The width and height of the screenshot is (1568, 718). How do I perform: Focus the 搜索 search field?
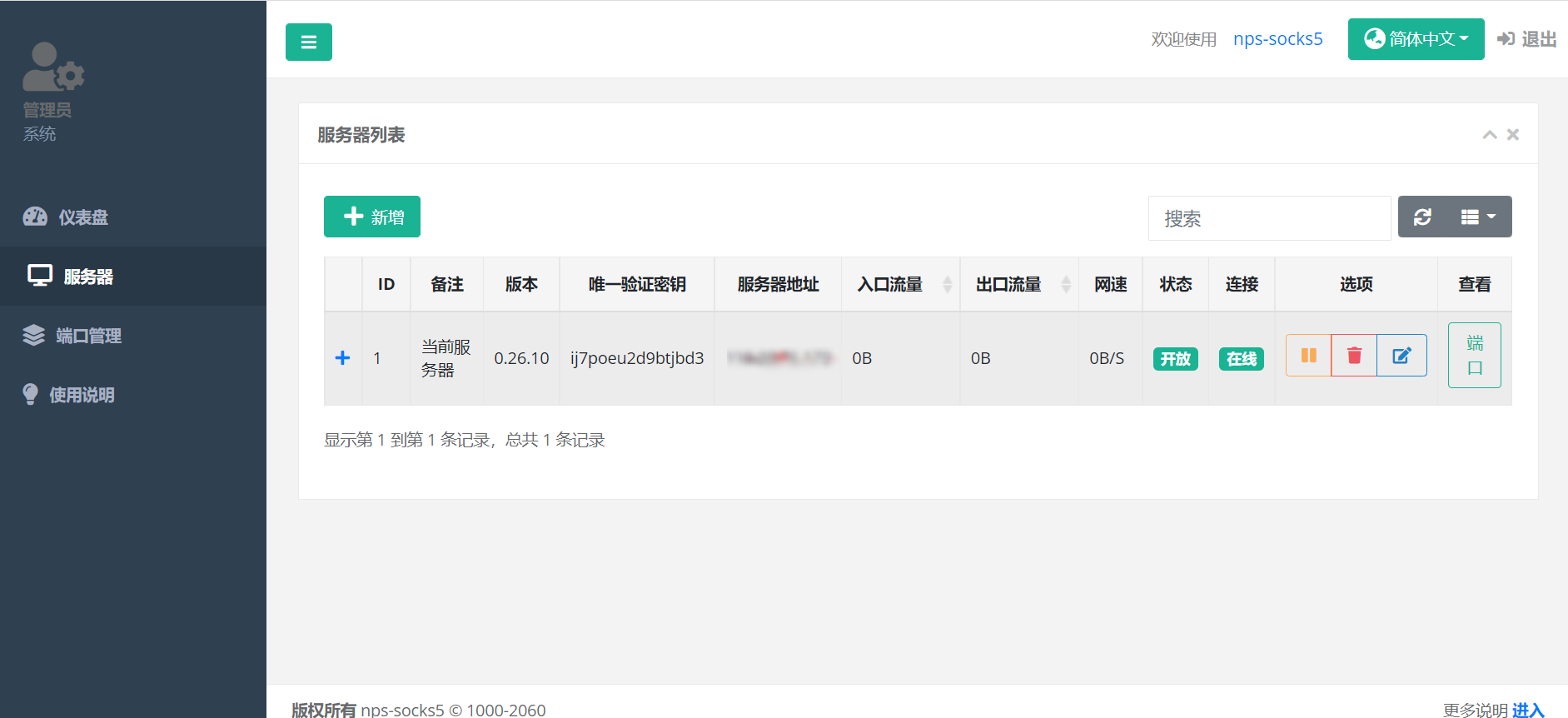pyautogui.click(x=1269, y=218)
